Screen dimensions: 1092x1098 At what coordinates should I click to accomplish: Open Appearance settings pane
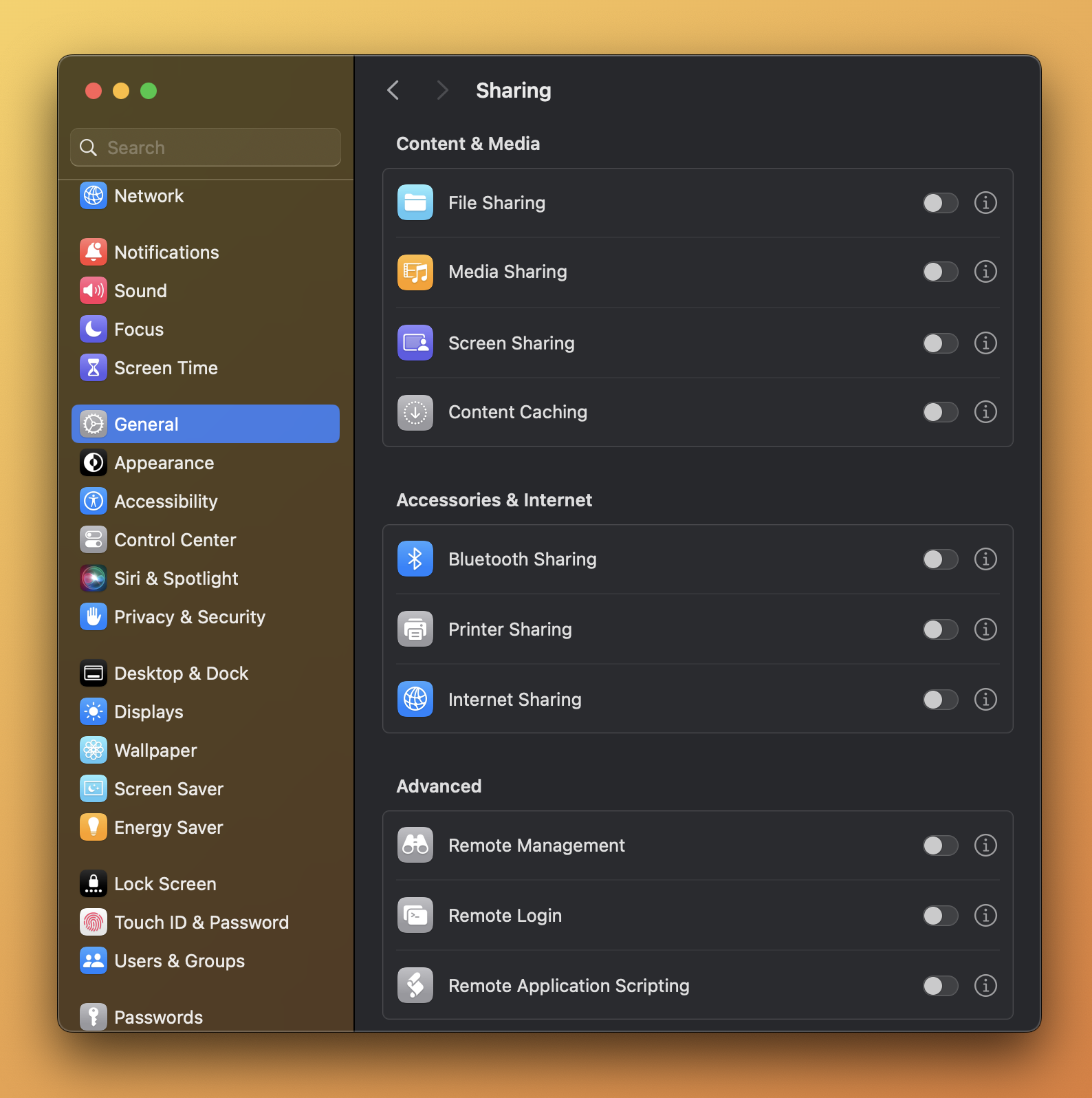206,463
